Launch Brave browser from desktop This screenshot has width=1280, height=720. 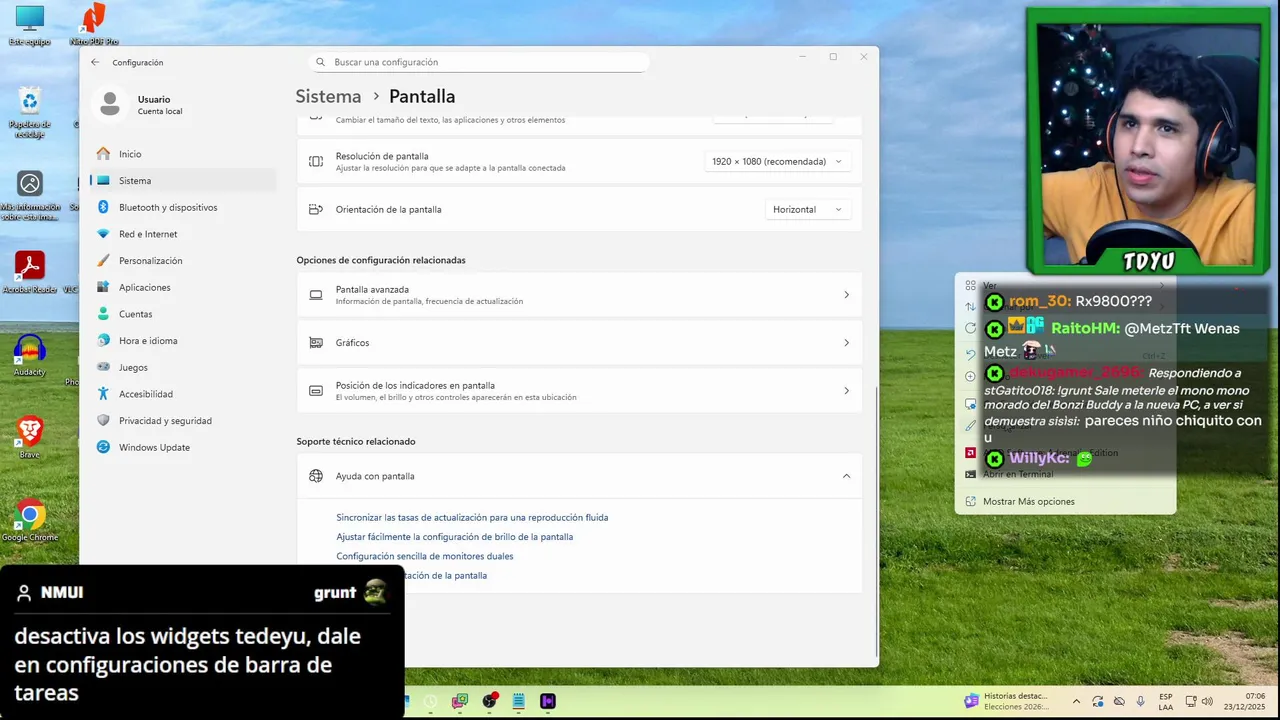coord(29,438)
